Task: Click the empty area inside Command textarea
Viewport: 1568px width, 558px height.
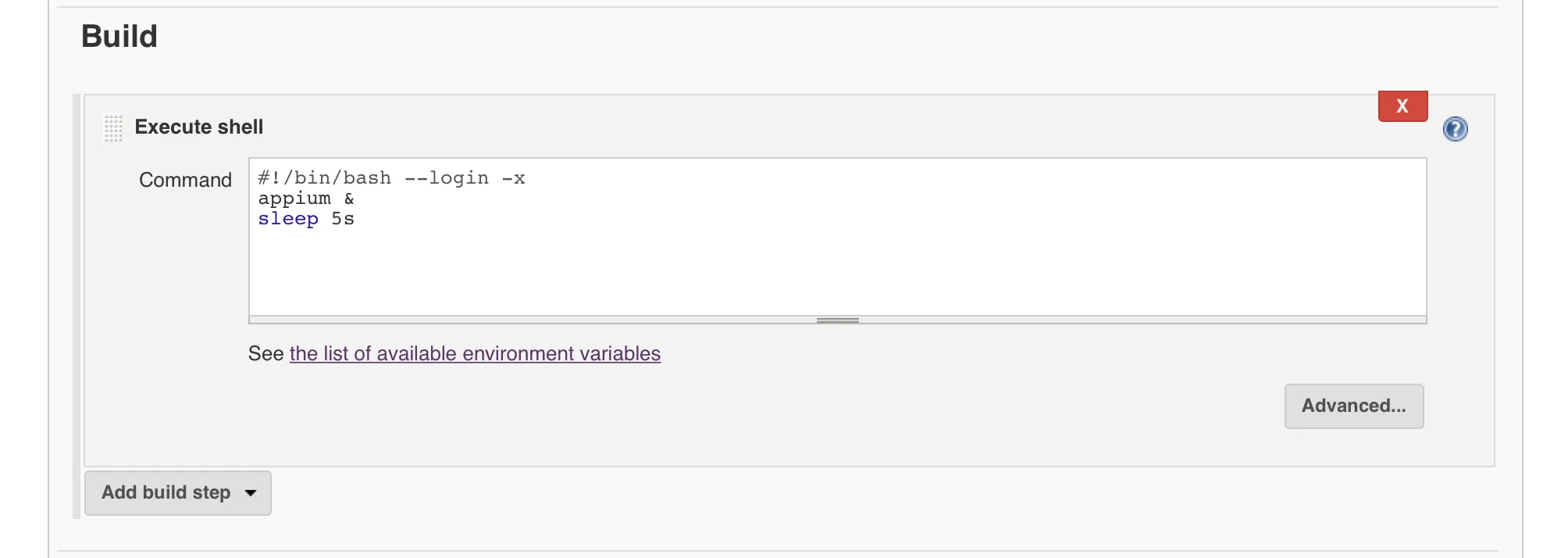Action: tap(837, 270)
